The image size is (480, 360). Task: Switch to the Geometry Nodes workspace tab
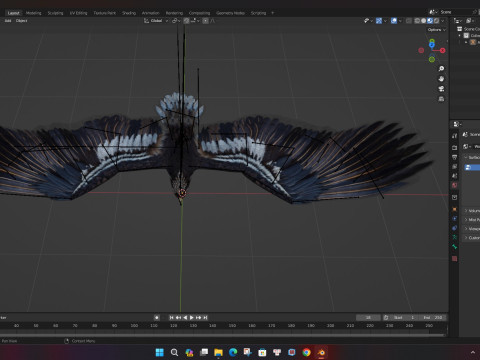[230, 13]
